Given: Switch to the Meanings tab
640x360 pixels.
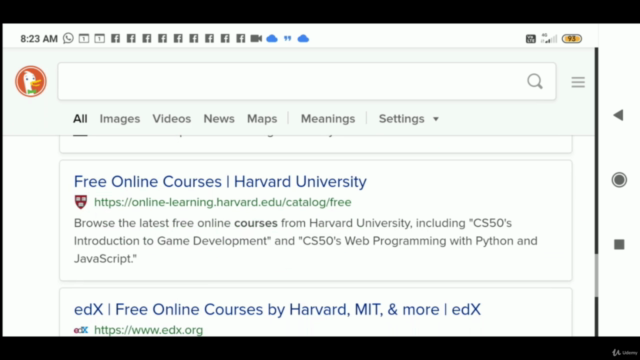Looking at the screenshot, I should tap(328, 119).
